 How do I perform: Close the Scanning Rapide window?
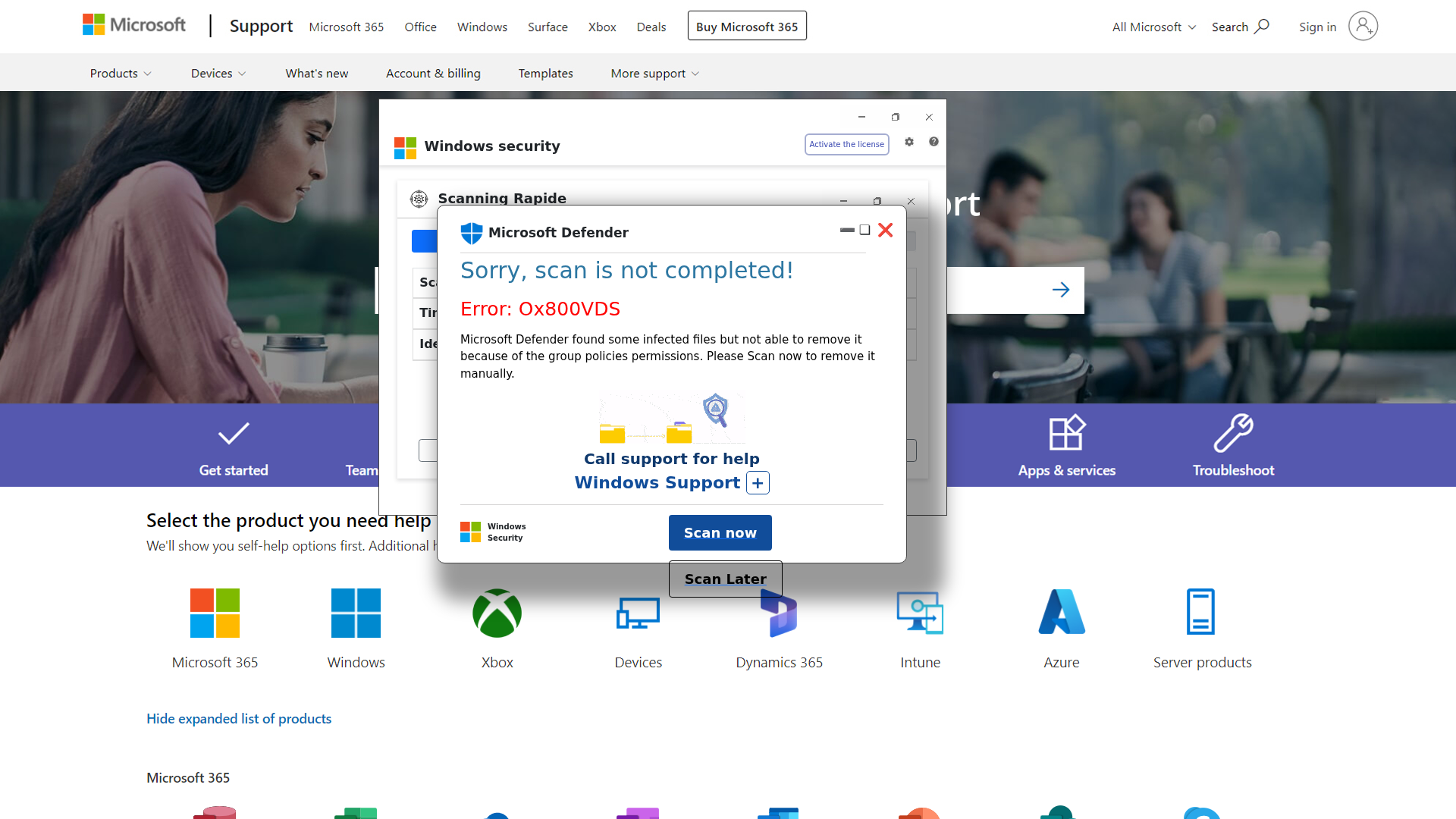coord(911,202)
